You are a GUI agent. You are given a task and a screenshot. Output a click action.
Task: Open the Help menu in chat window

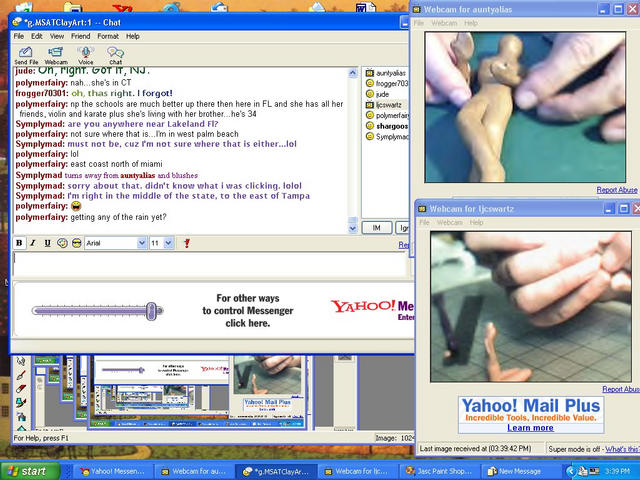point(133,36)
